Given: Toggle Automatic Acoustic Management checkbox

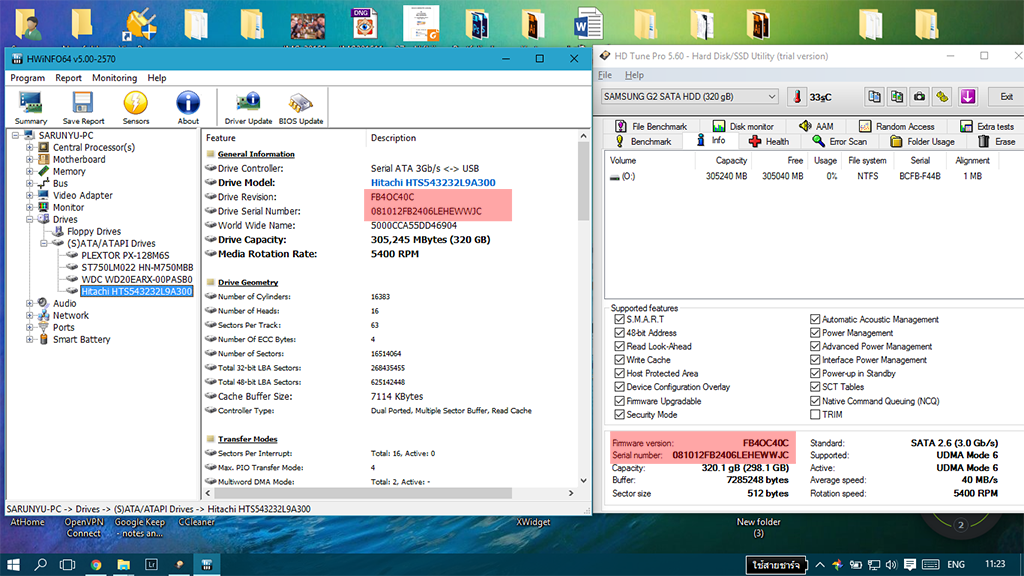Looking at the screenshot, I should click(815, 319).
